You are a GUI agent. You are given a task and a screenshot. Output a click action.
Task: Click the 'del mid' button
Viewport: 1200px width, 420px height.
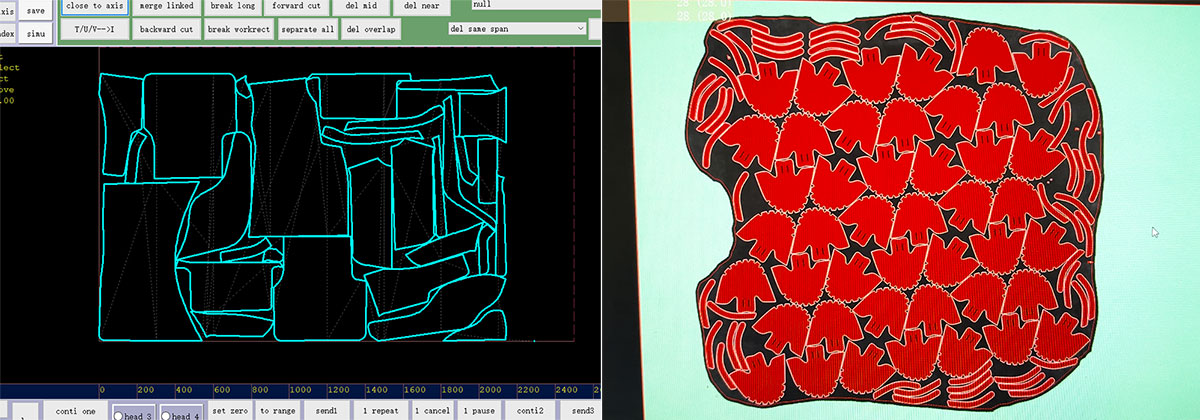362,6
